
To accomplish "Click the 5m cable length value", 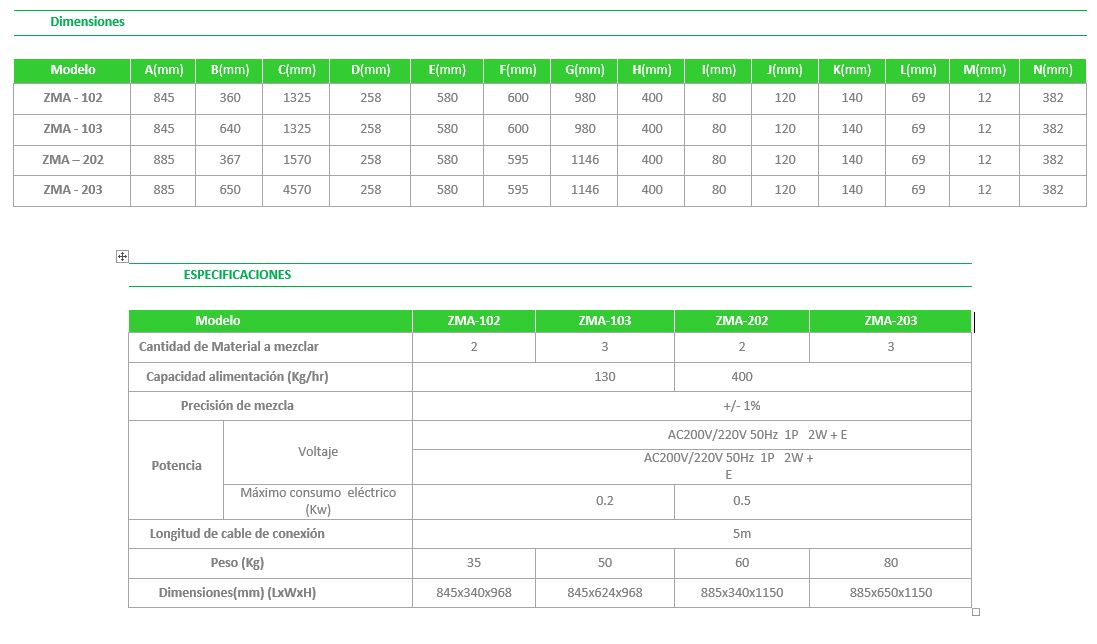I will (741, 534).
